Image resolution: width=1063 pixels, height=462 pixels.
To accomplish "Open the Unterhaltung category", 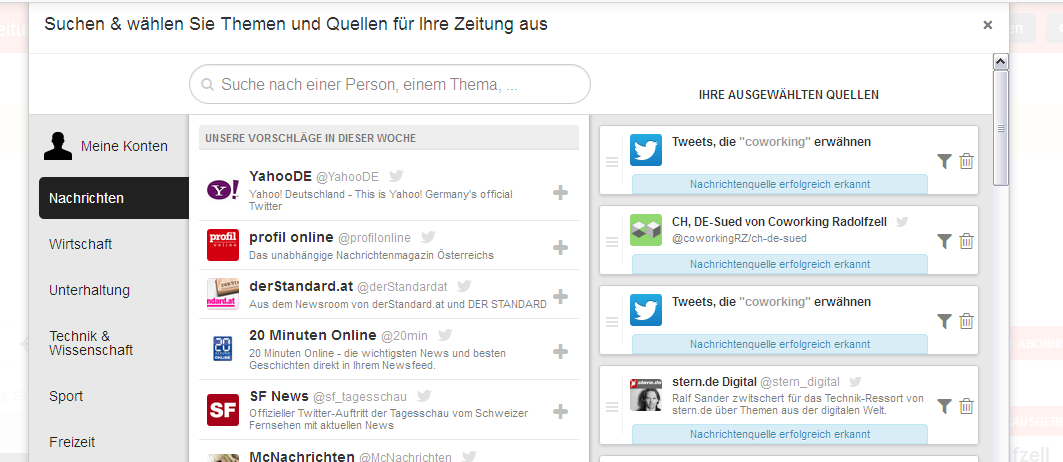I will pos(89,290).
